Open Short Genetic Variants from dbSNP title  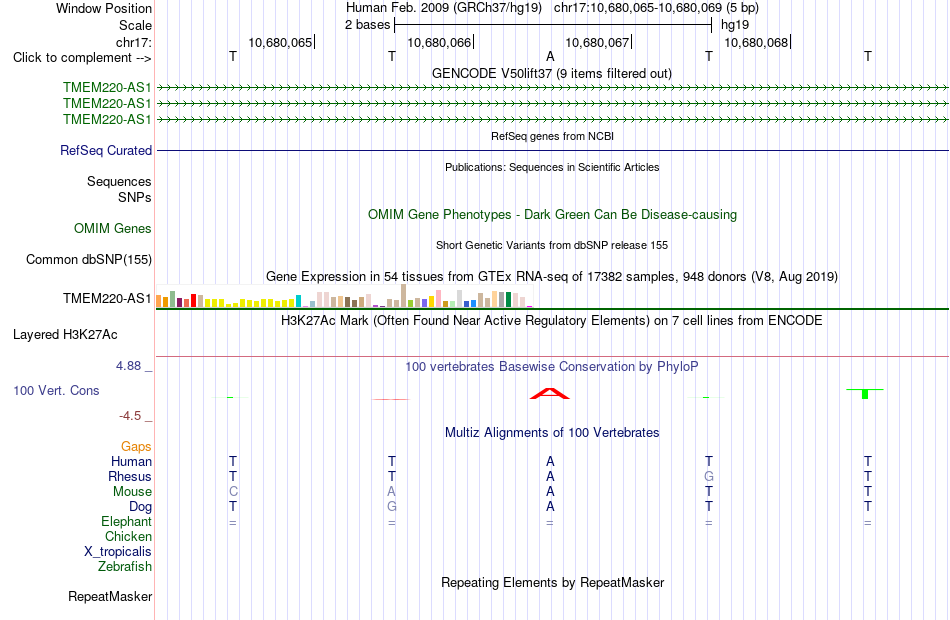click(552, 245)
